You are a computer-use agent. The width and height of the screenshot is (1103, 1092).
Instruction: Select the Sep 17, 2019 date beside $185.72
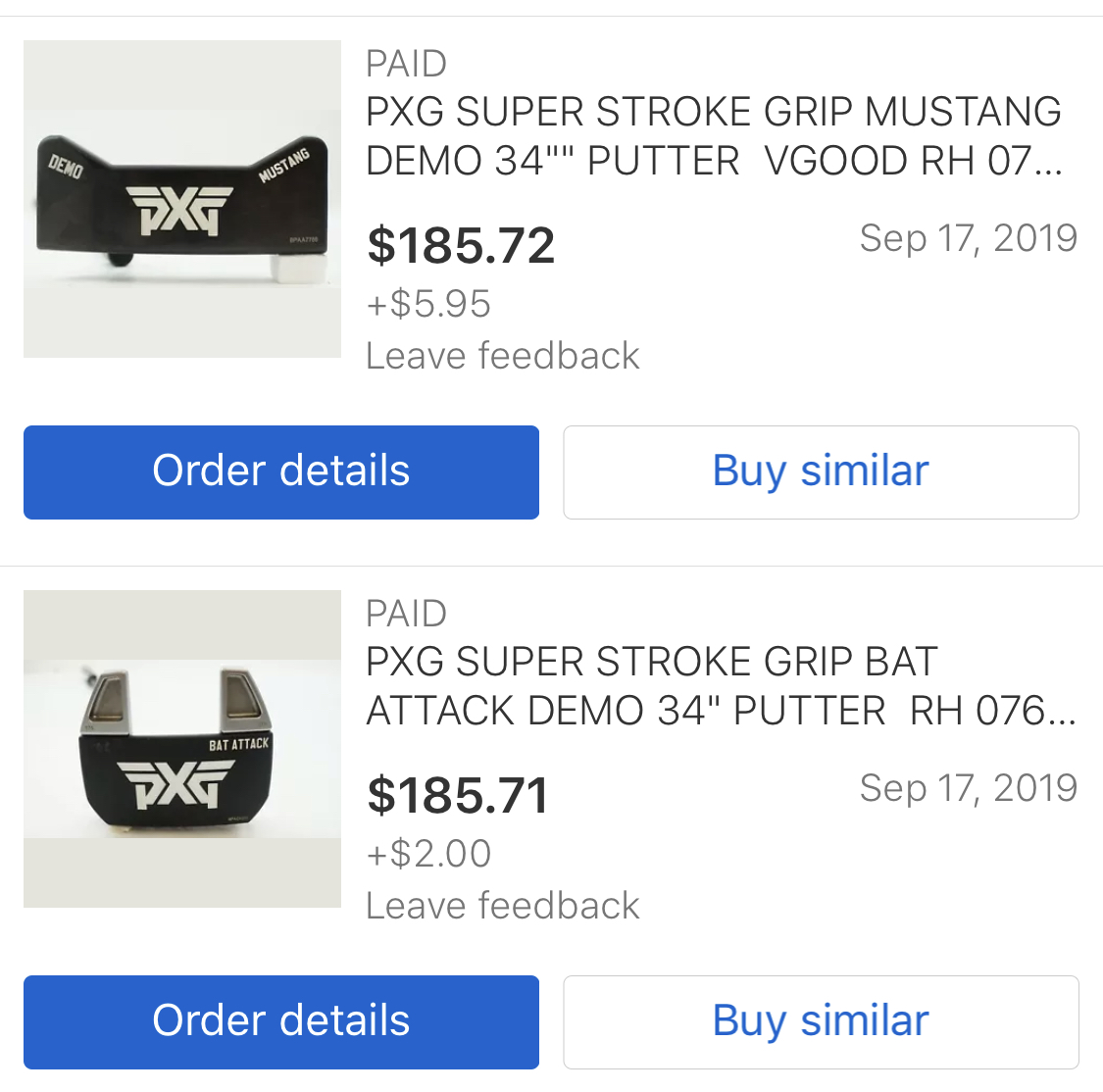[x=968, y=238]
